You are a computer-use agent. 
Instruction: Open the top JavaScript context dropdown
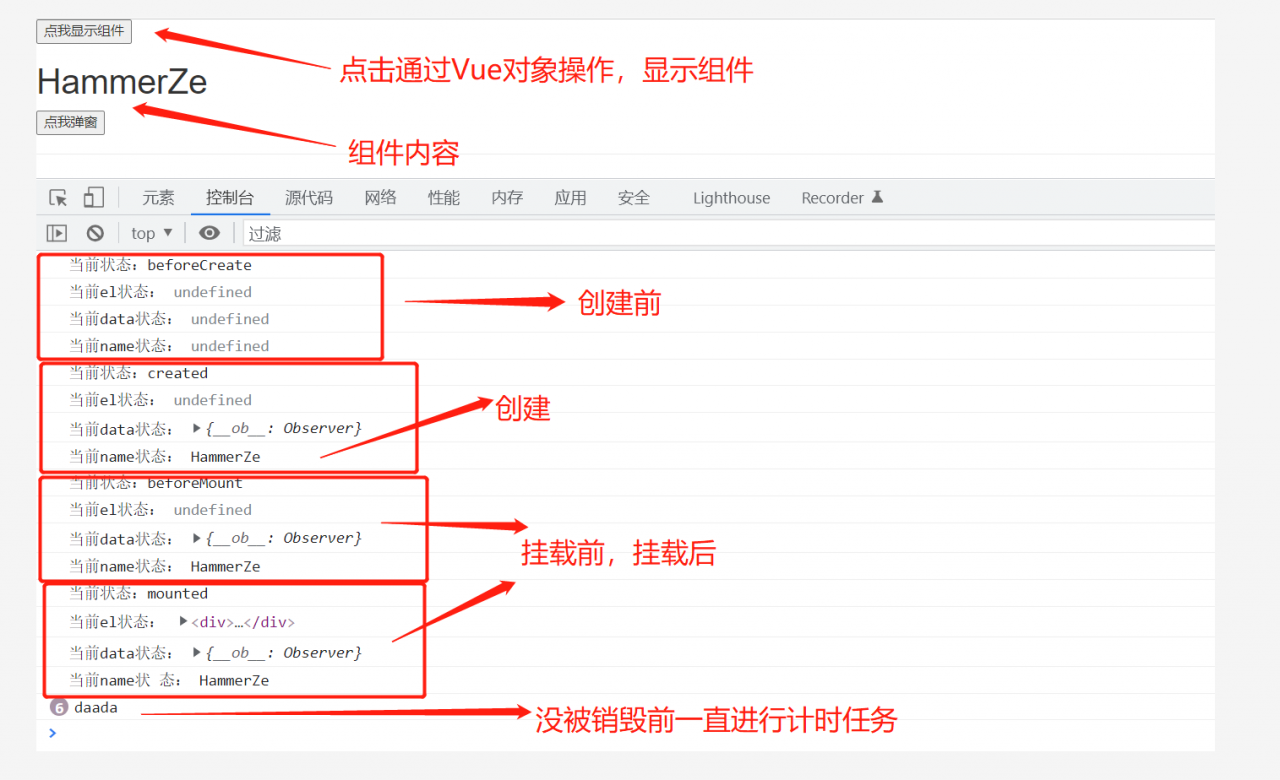[151, 233]
